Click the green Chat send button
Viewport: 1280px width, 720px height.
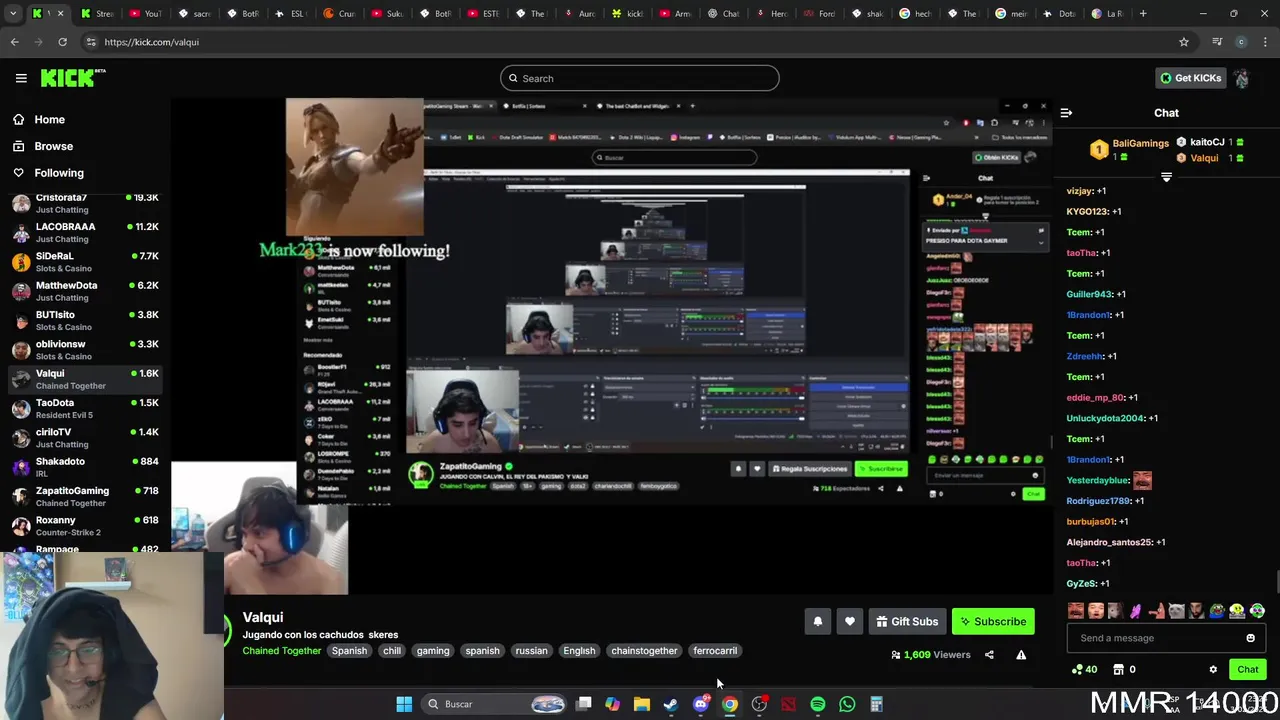tap(1248, 669)
